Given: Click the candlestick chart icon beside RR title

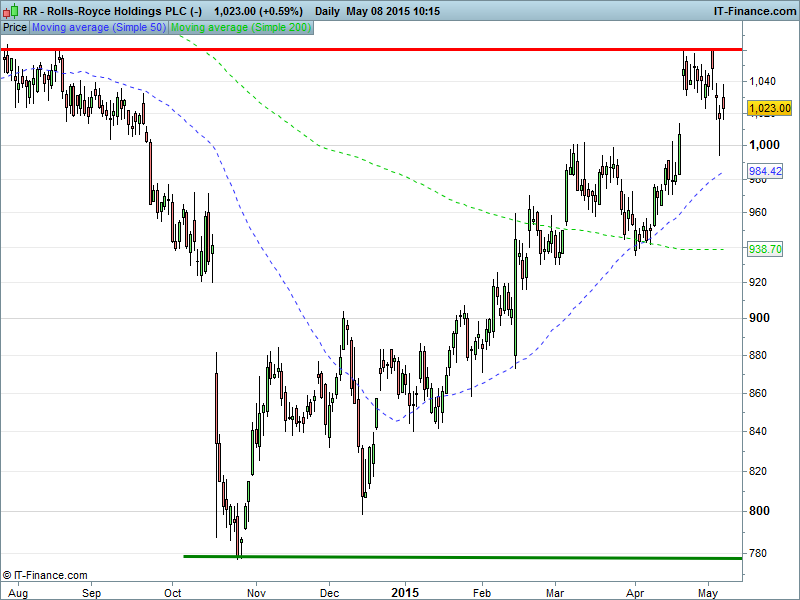Looking at the screenshot, I should coord(11,11).
